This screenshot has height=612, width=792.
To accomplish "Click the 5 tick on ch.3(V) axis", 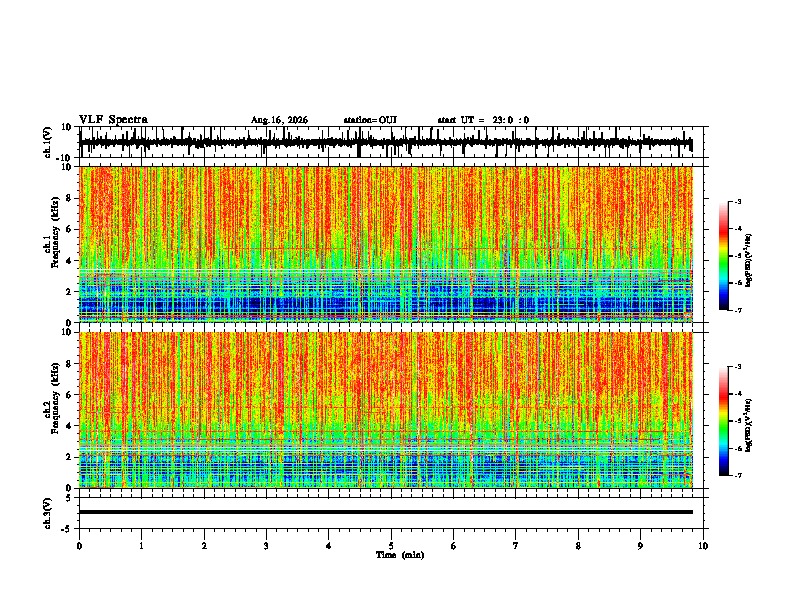I will [x=69, y=497].
